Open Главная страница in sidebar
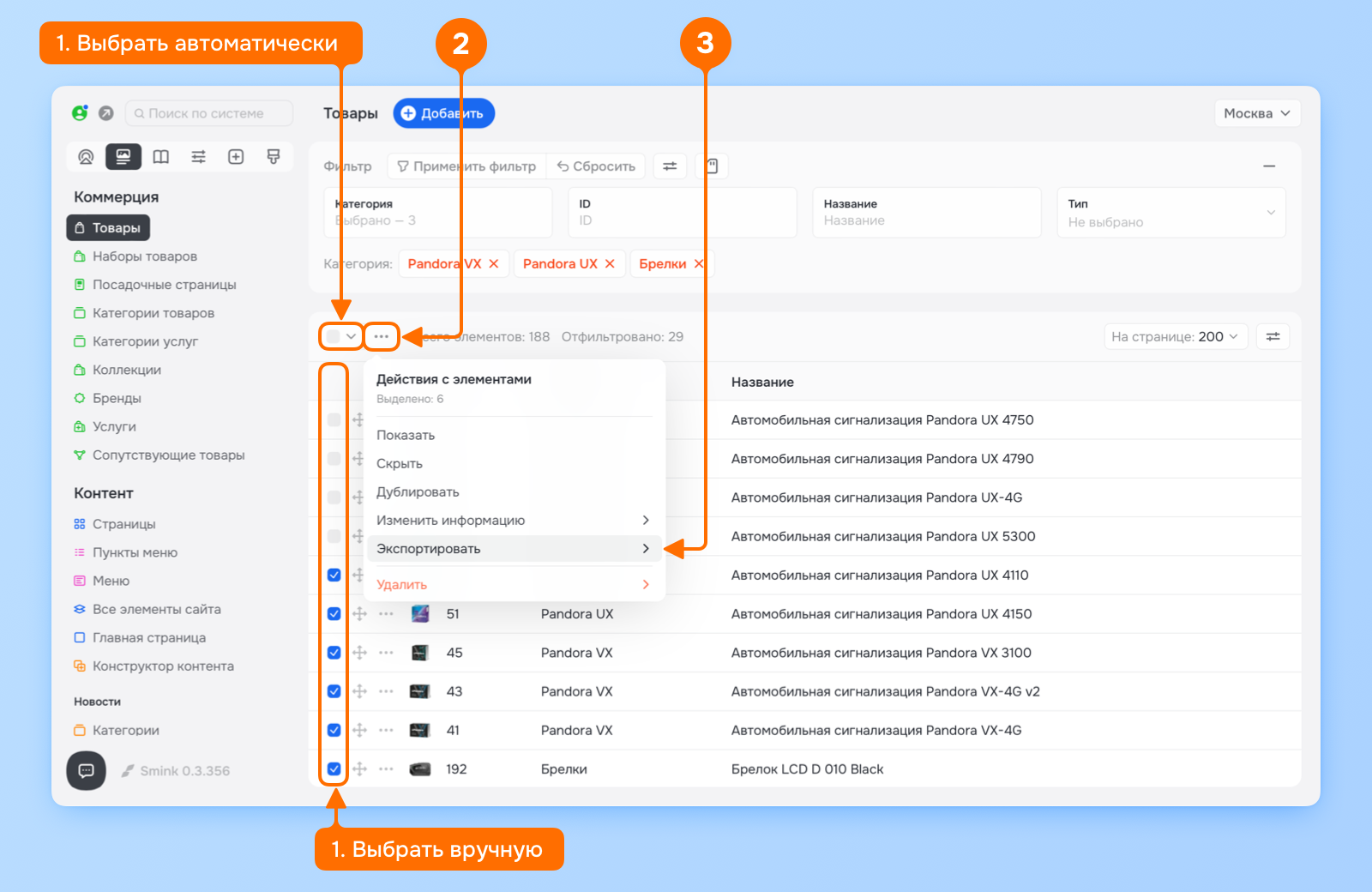 (148, 638)
